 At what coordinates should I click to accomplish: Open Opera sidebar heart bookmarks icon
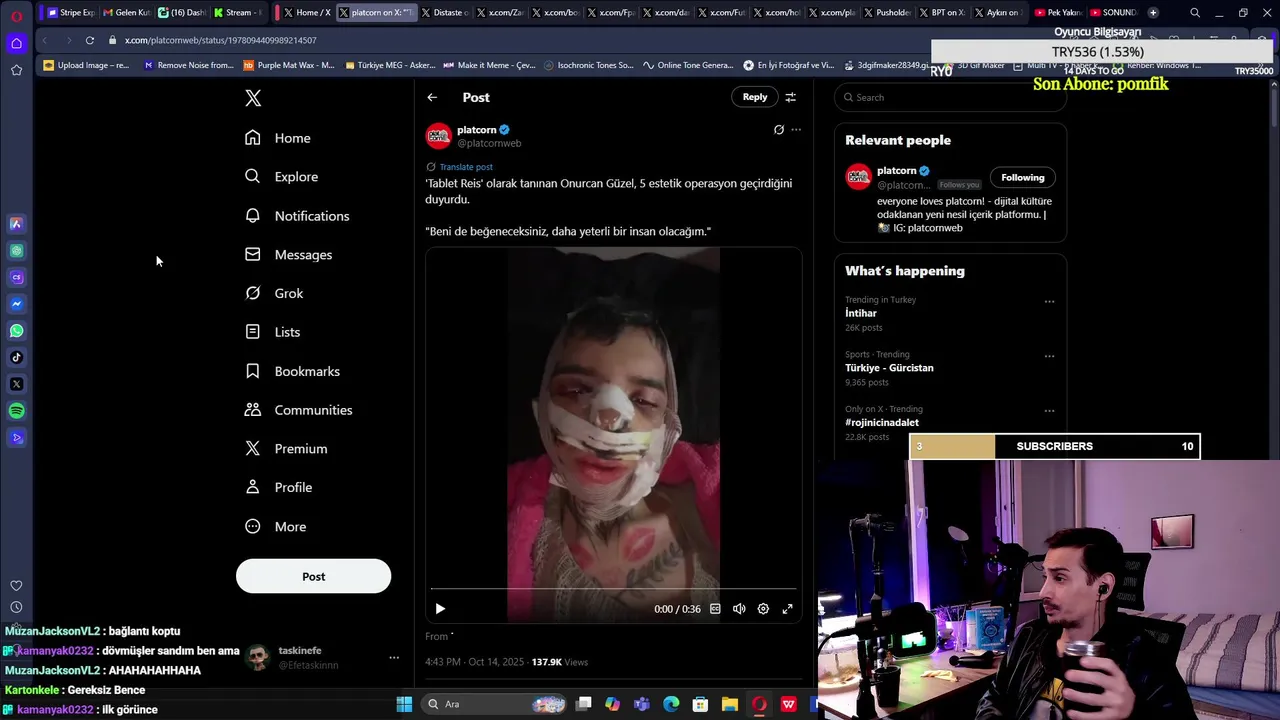[16, 586]
